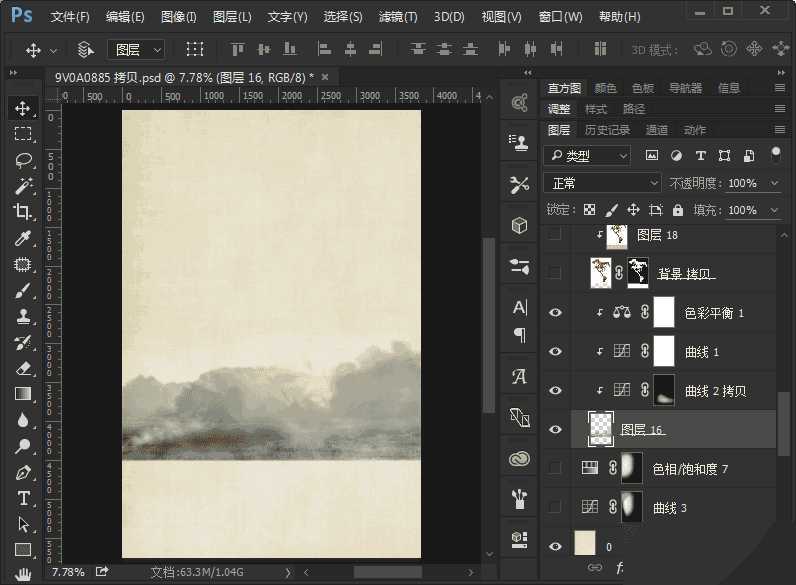Open the 滤镜(T) menu
The image size is (796, 585).
pyautogui.click(x=398, y=17)
